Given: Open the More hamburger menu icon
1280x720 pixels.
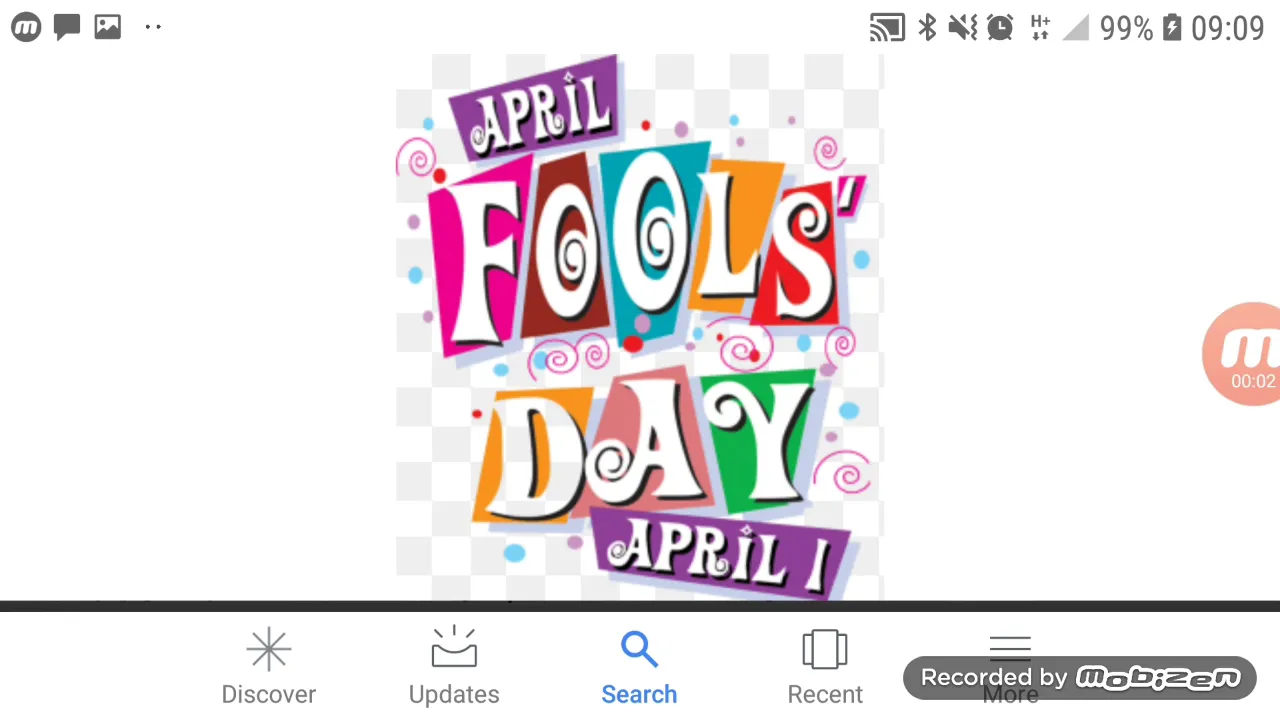Looking at the screenshot, I should coord(1010,648).
